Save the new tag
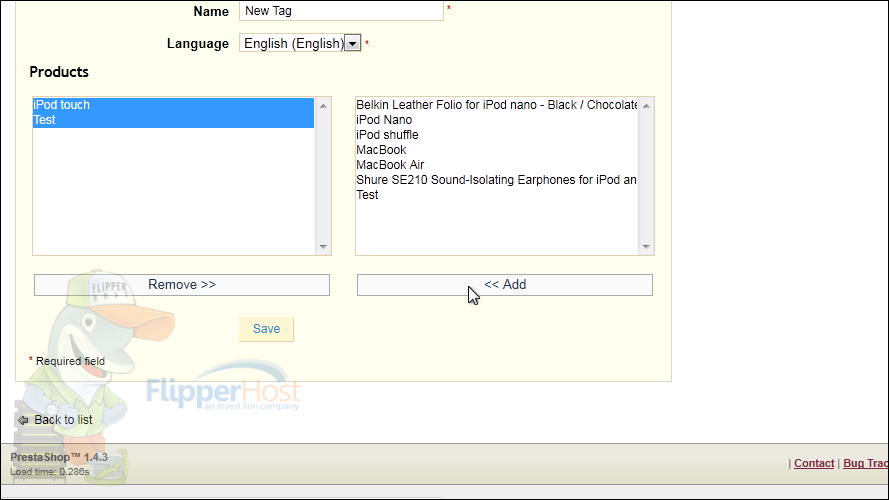Viewport: 889px width, 500px height. pos(266,329)
